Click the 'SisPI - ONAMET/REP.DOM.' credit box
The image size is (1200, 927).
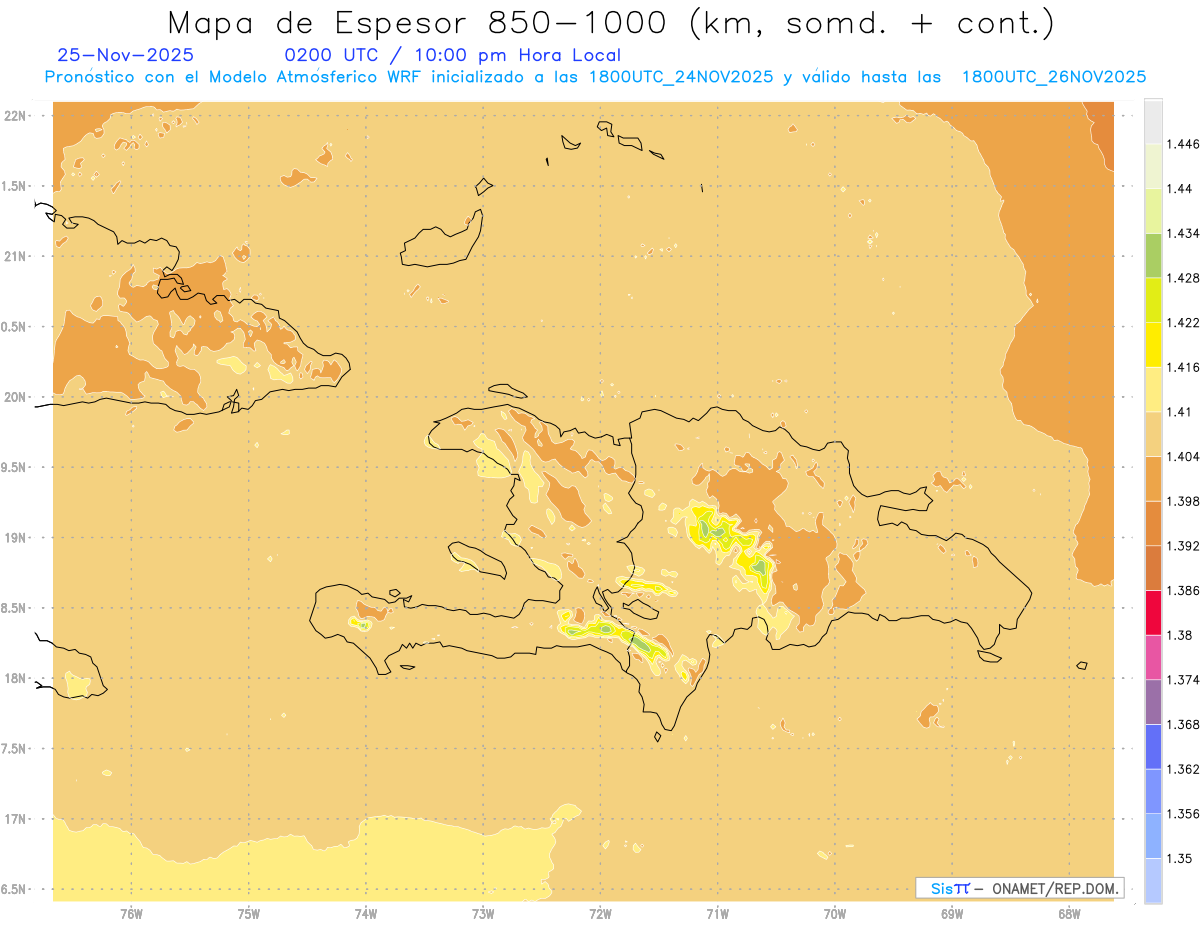(x=1020, y=888)
